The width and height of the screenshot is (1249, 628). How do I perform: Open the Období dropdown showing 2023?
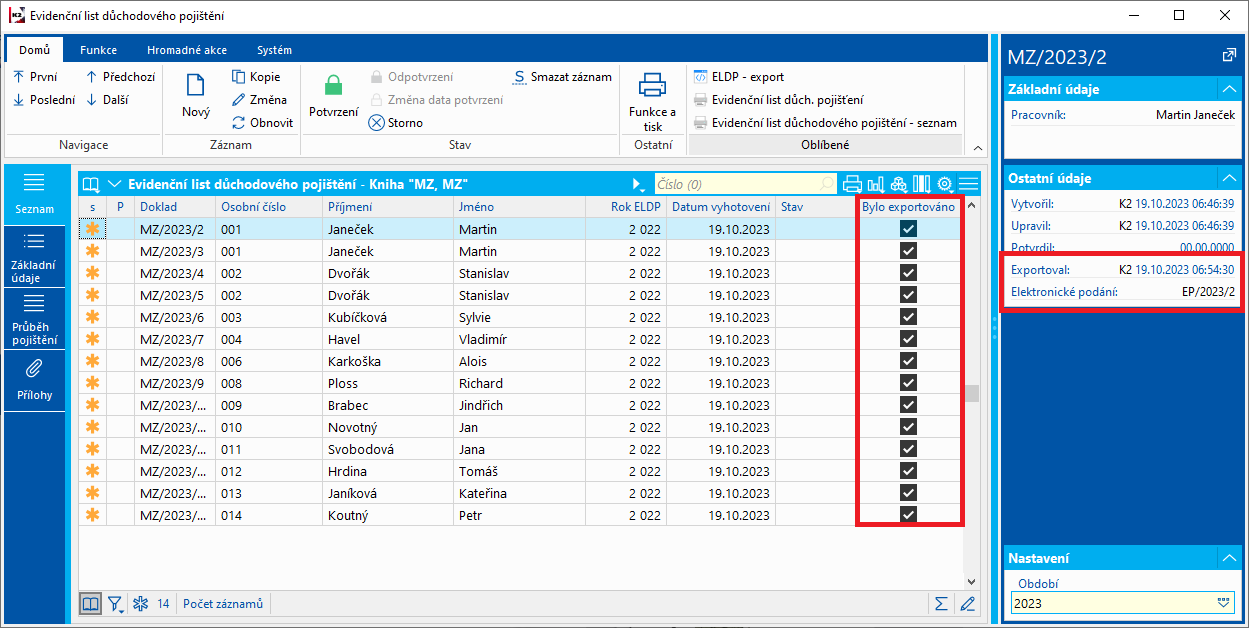coord(1224,603)
